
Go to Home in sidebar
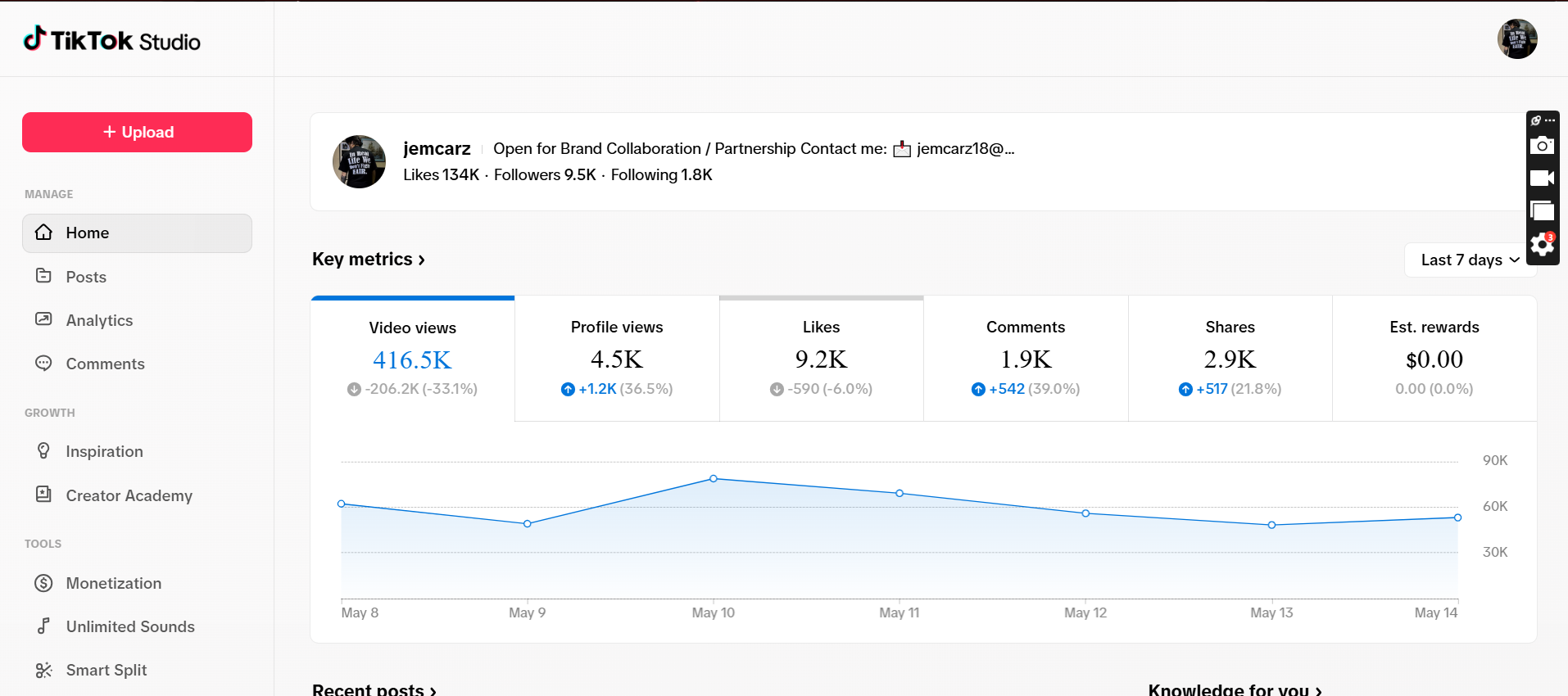point(137,233)
